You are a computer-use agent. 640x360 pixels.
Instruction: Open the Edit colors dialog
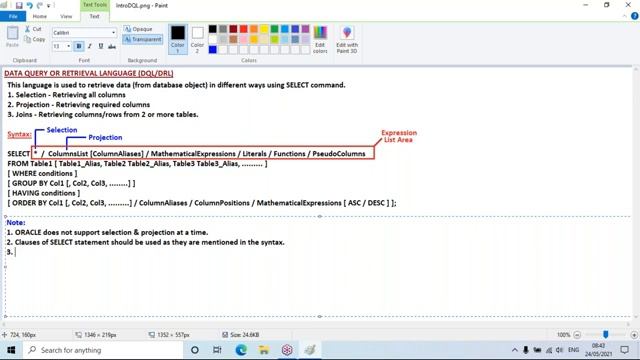pyautogui.click(x=320, y=39)
